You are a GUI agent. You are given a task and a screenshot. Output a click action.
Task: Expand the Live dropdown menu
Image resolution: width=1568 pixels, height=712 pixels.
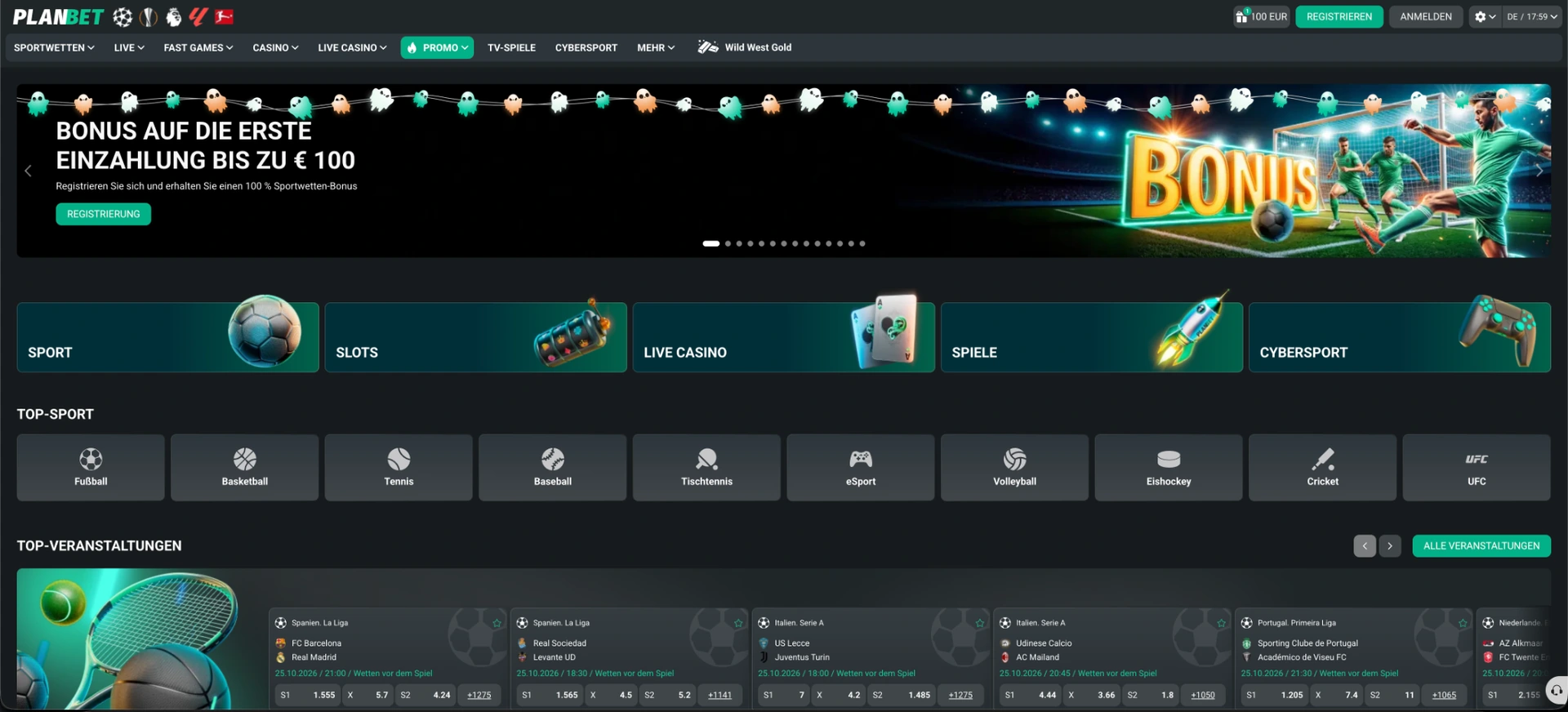point(129,47)
